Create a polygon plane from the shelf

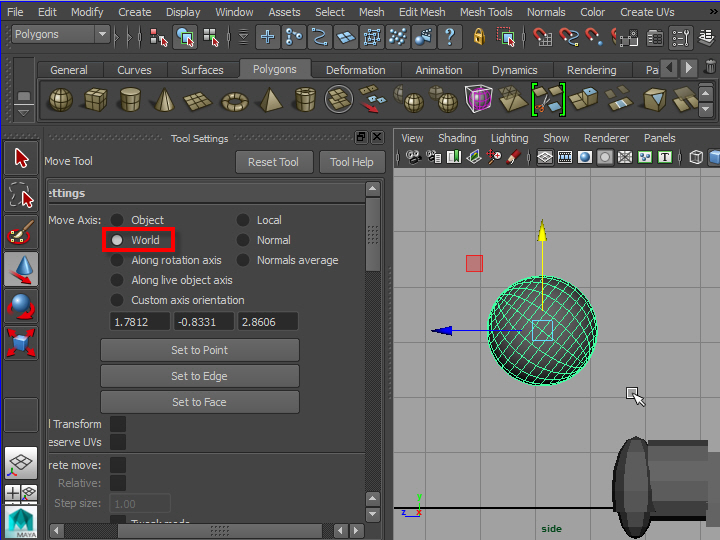(197, 100)
